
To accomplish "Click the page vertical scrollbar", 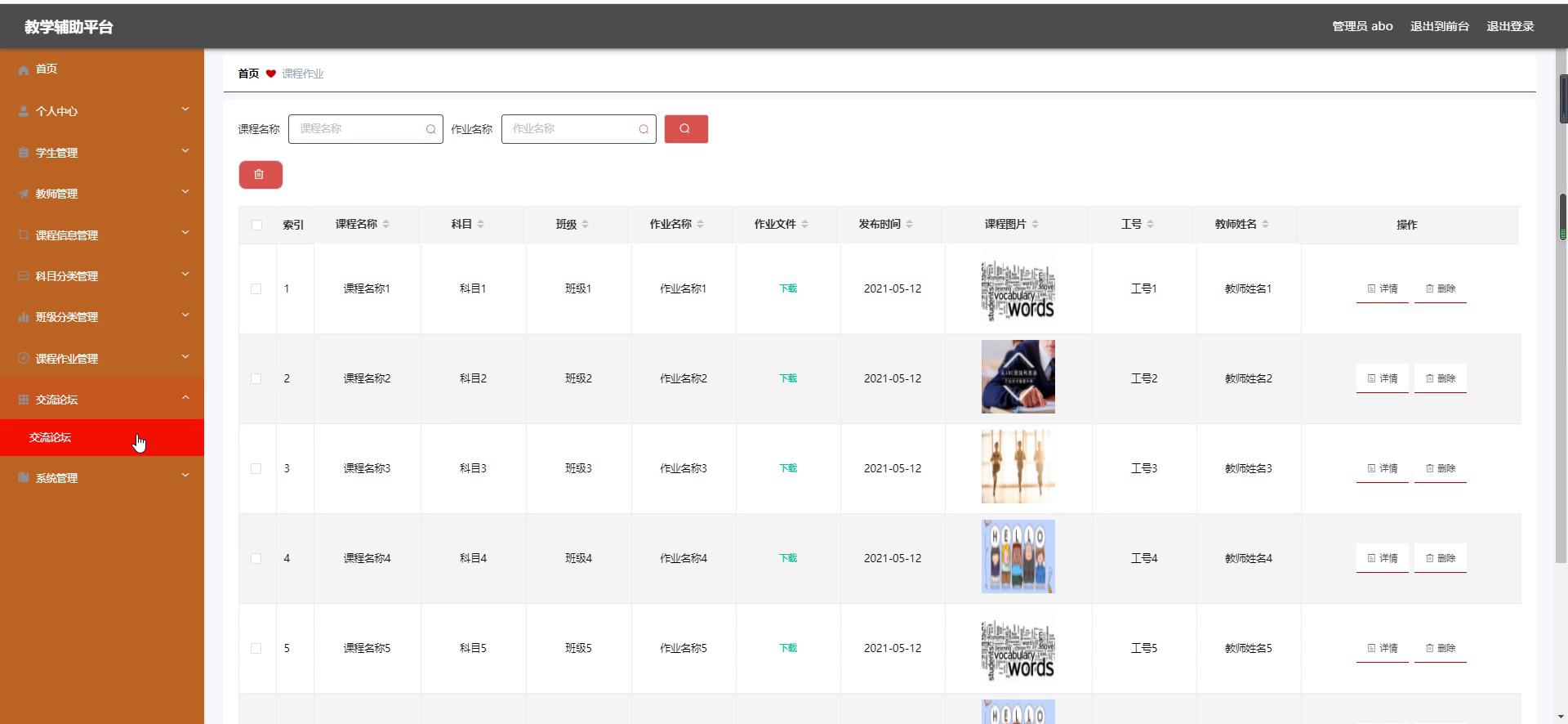I will pos(1562,327).
